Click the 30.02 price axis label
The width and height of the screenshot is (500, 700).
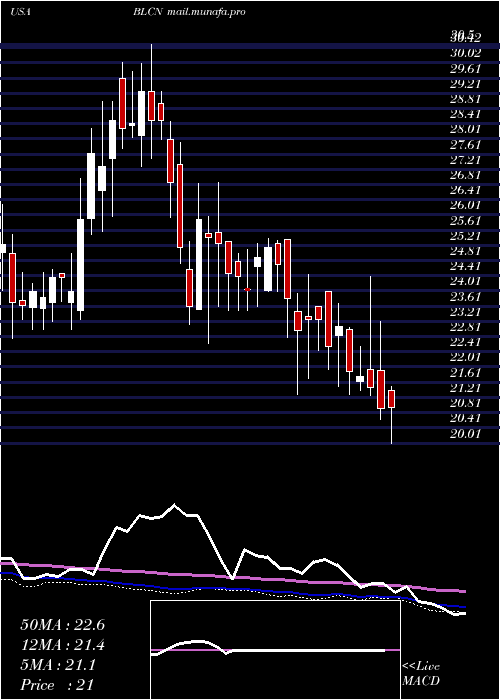[466, 53]
